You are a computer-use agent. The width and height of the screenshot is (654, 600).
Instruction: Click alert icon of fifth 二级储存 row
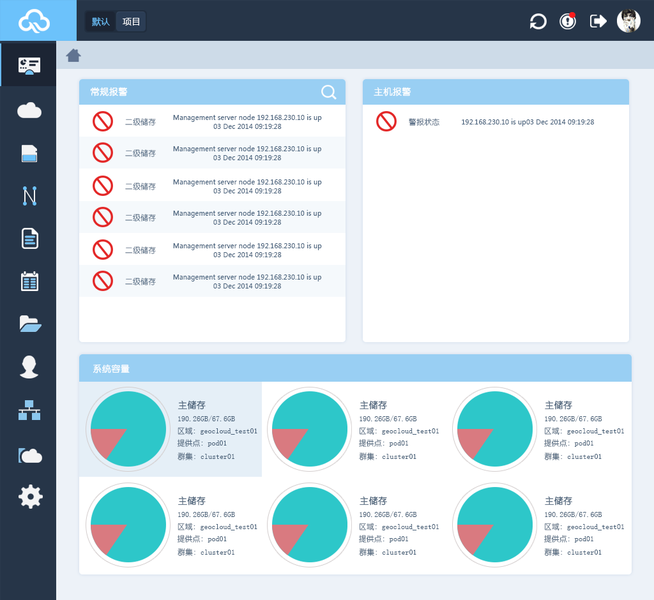tap(103, 250)
